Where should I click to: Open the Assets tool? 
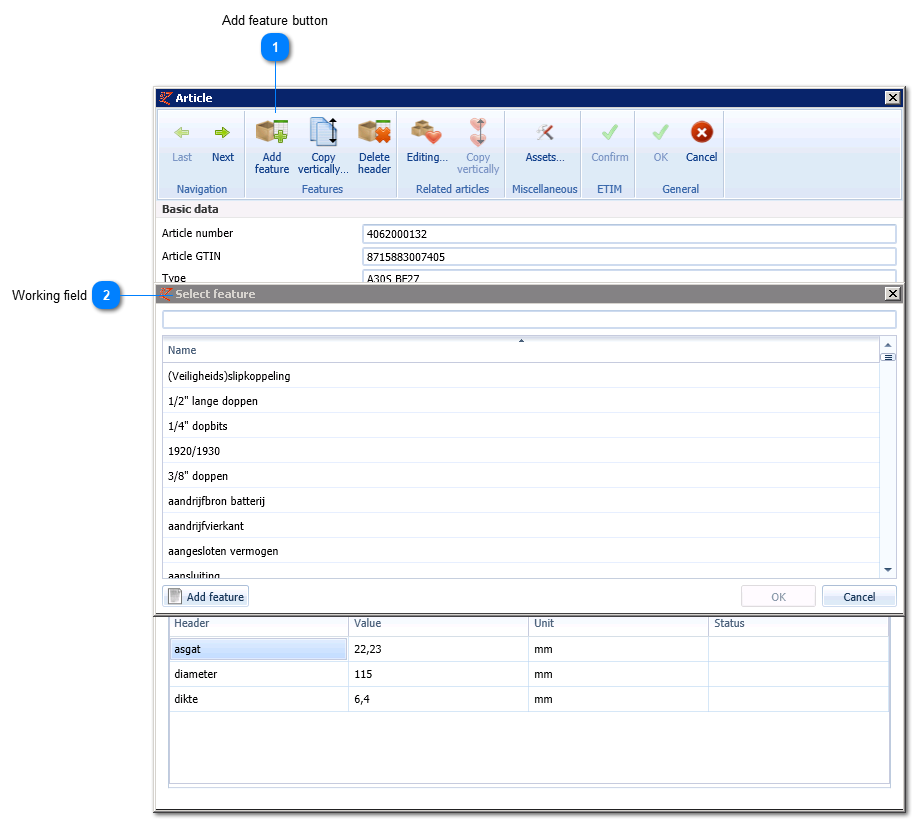544,141
